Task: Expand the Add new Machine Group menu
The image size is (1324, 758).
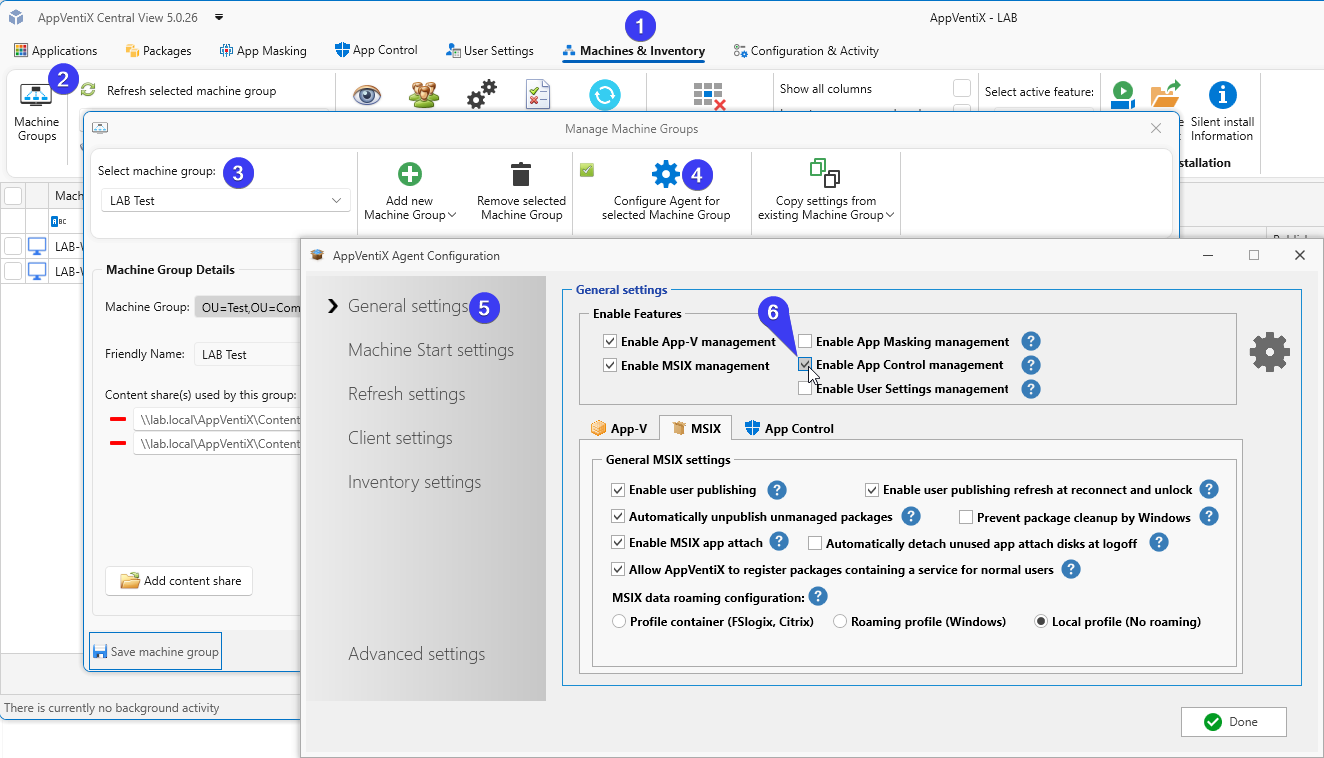Action: coord(410,208)
